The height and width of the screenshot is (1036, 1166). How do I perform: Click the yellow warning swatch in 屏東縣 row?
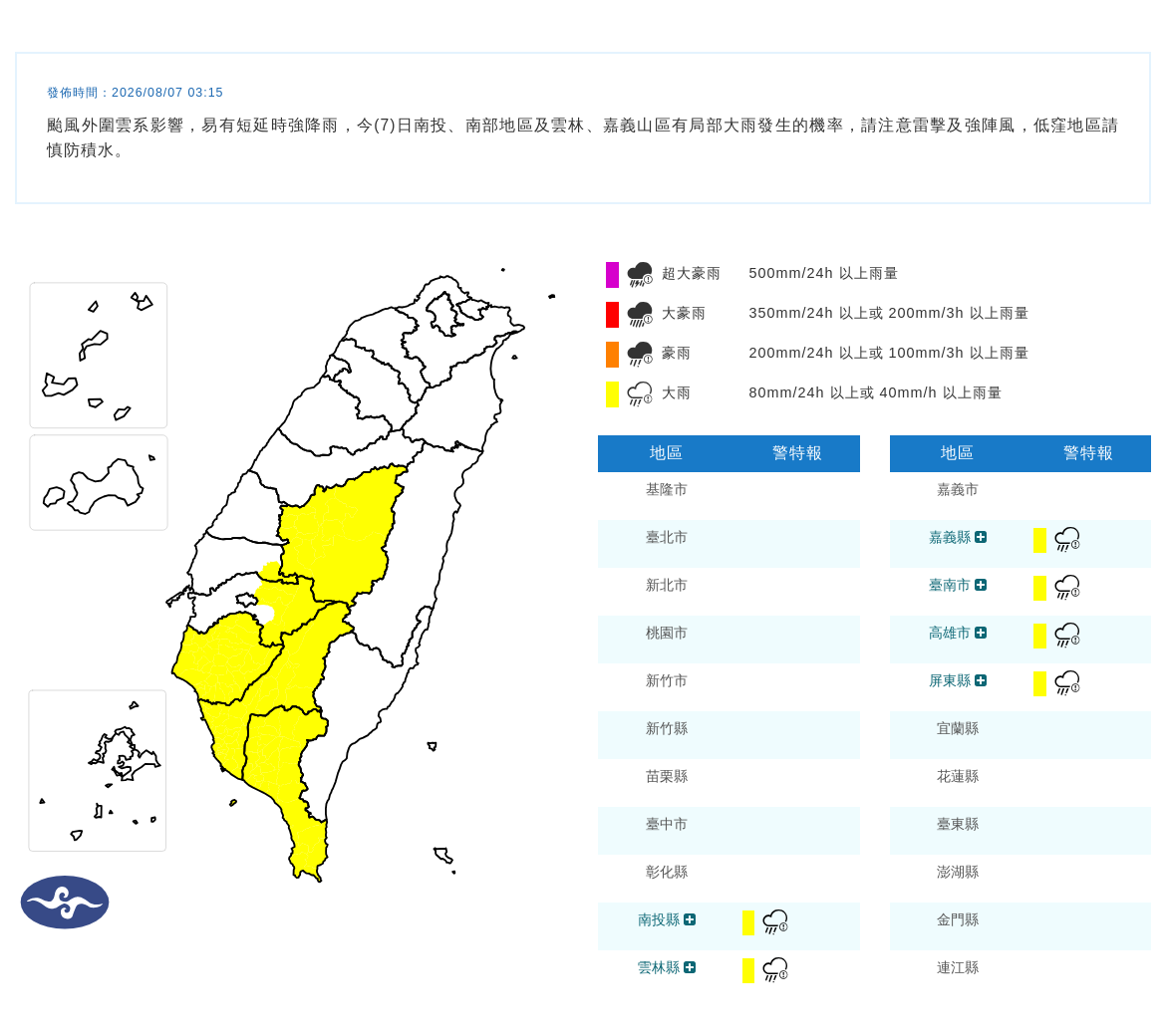coord(1039,683)
